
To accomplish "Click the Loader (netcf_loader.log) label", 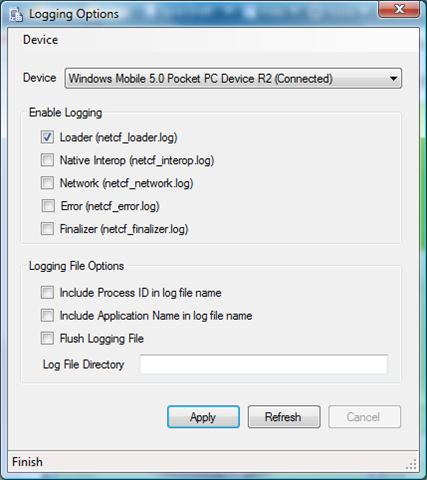I will [x=118, y=138].
